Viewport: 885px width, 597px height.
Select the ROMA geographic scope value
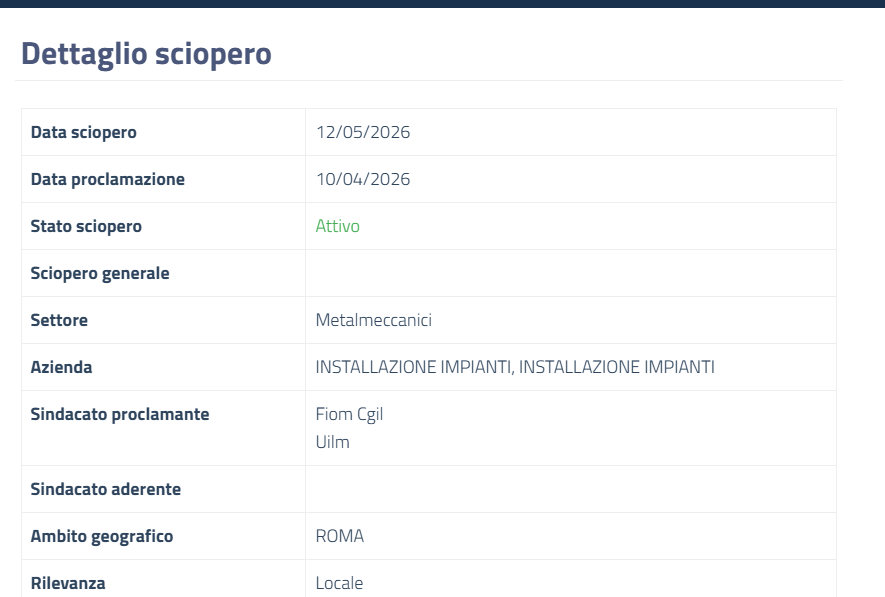[x=340, y=535]
